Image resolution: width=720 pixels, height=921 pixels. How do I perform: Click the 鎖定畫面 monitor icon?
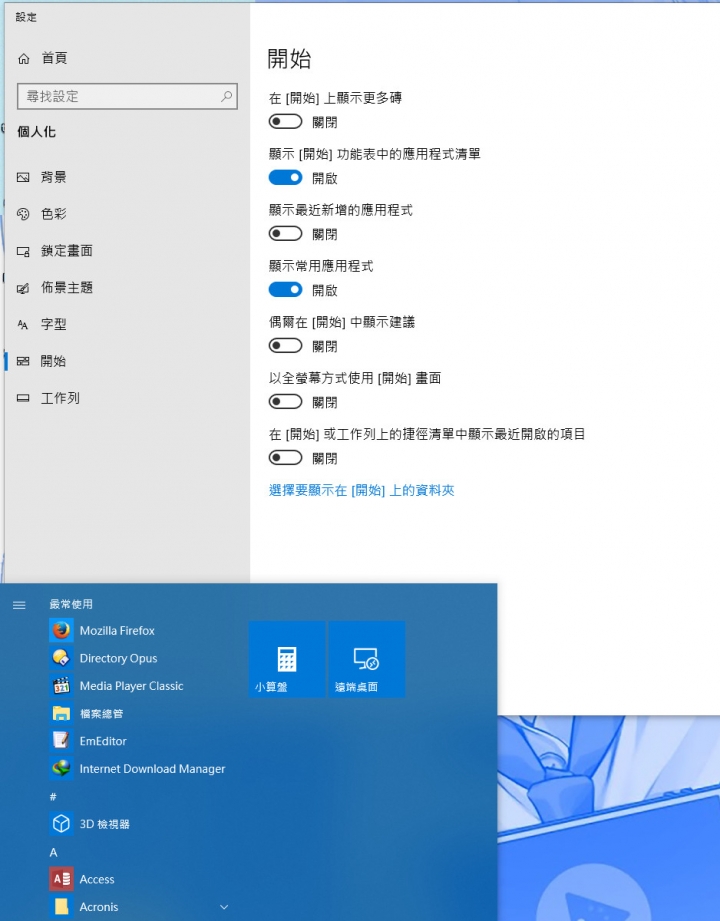click(x=23, y=251)
